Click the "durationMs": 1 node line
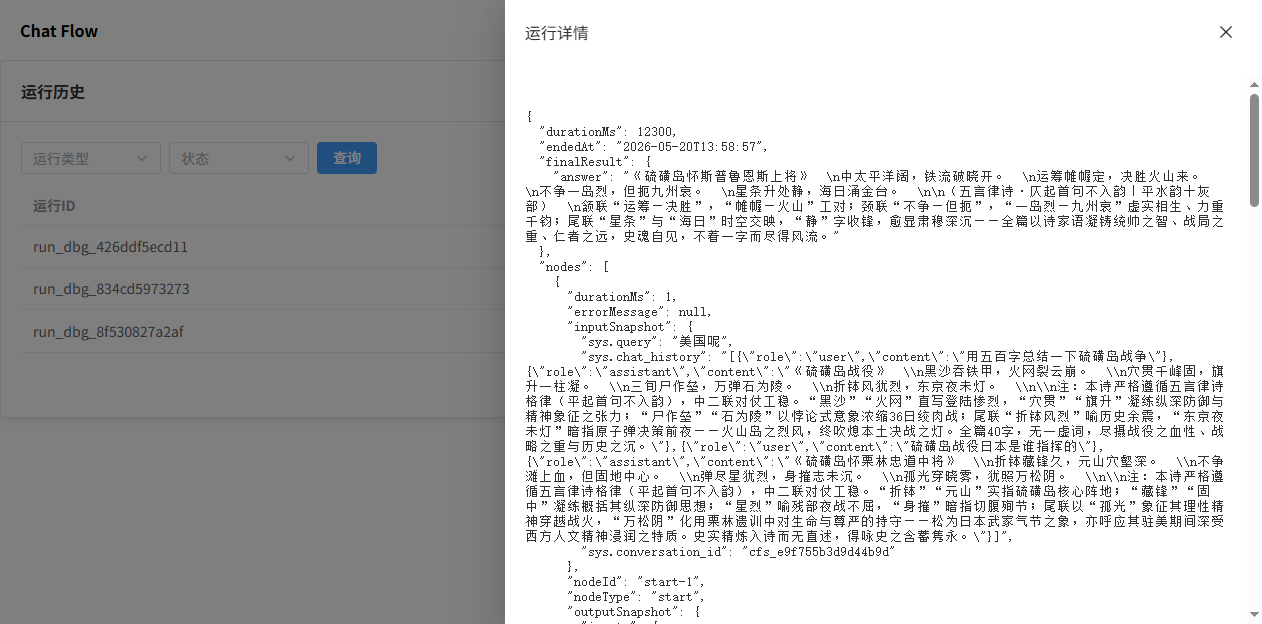Image resolution: width=1262 pixels, height=624 pixels. click(622, 296)
